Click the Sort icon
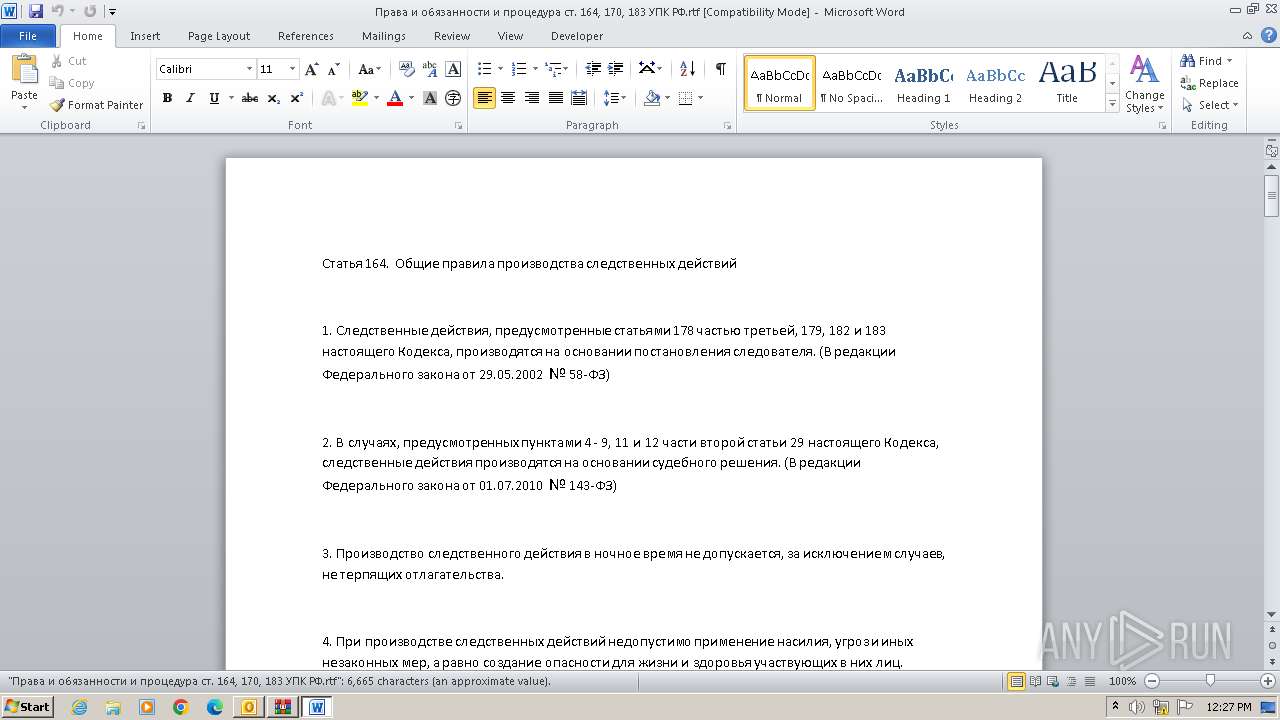This screenshot has height=720, width=1280. (x=687, y=69)
